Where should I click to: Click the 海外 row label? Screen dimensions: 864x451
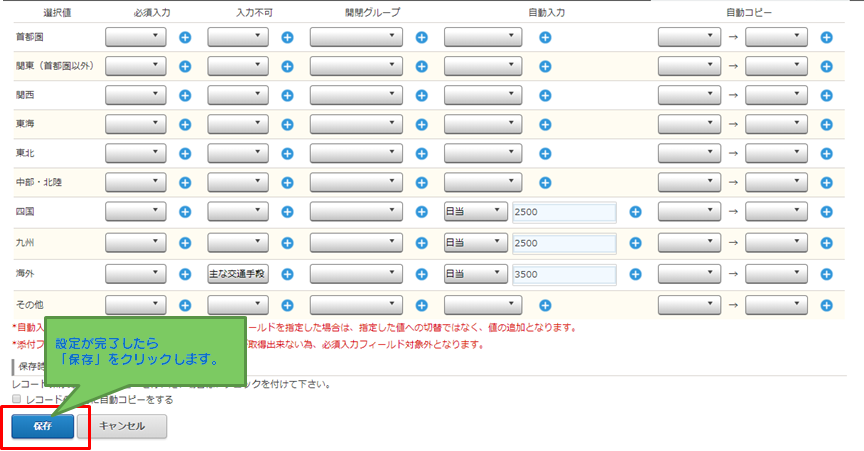click(x=25, y=273)
